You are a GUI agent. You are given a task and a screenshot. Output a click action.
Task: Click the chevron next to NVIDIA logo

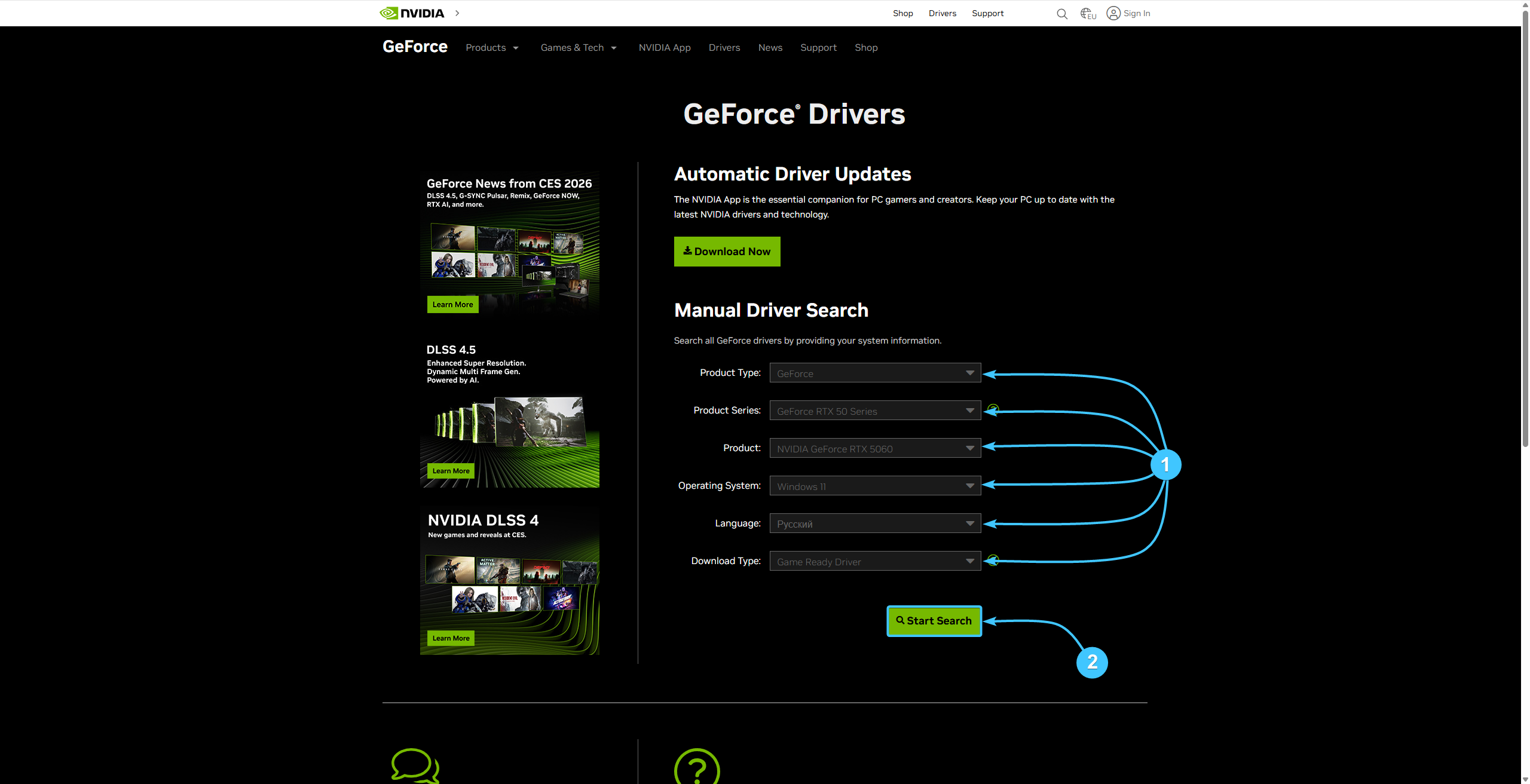[457, 13]
